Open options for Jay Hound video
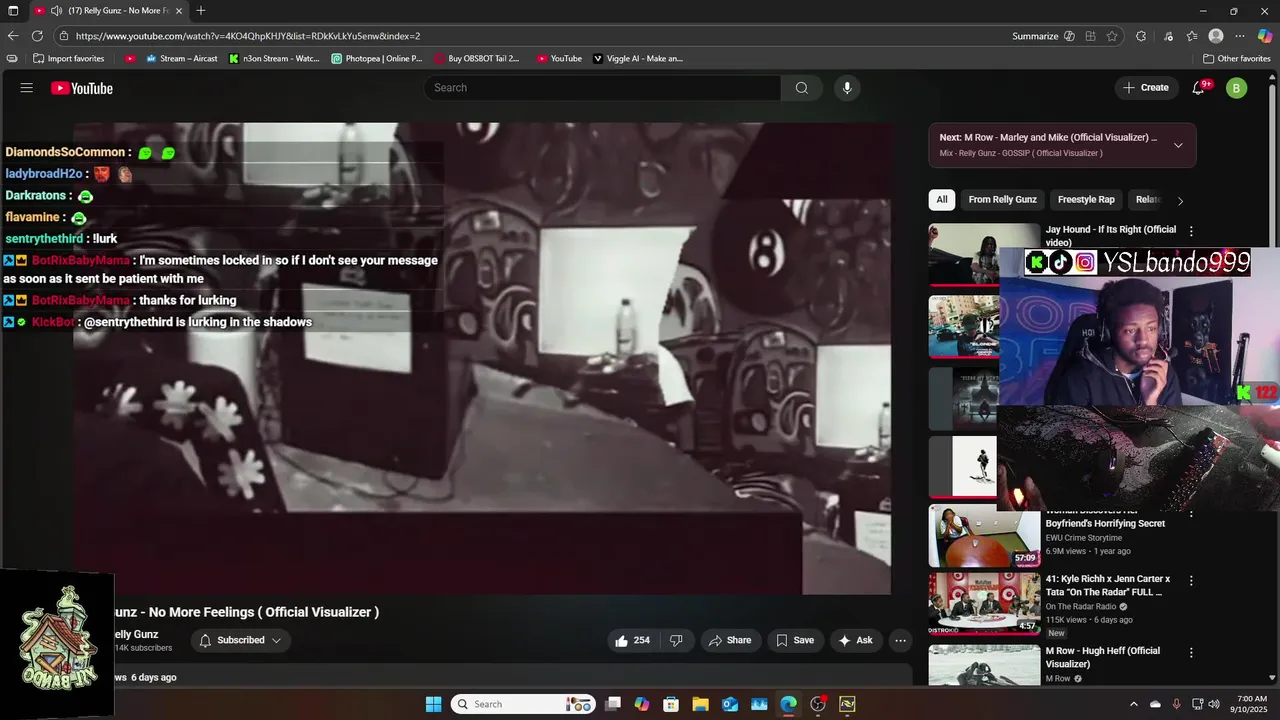This screenshot has height=720, width=1280. pos(1190,230)
